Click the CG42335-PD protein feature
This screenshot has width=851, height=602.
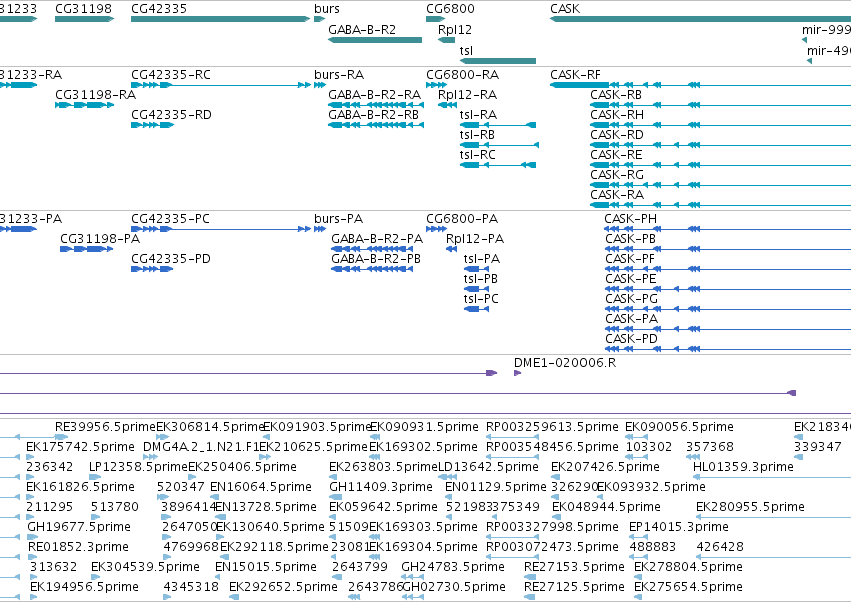click(152, 269)
